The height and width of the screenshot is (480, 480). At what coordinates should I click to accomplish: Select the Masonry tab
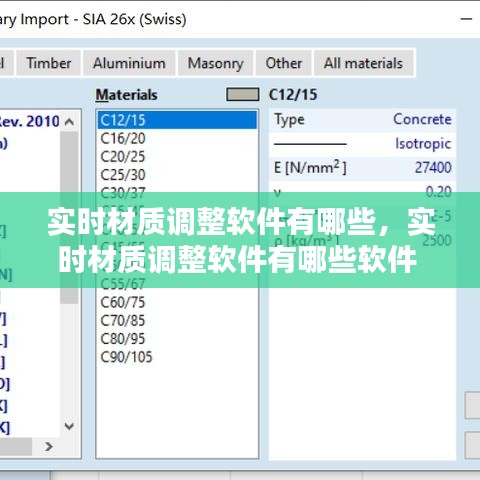216,63
